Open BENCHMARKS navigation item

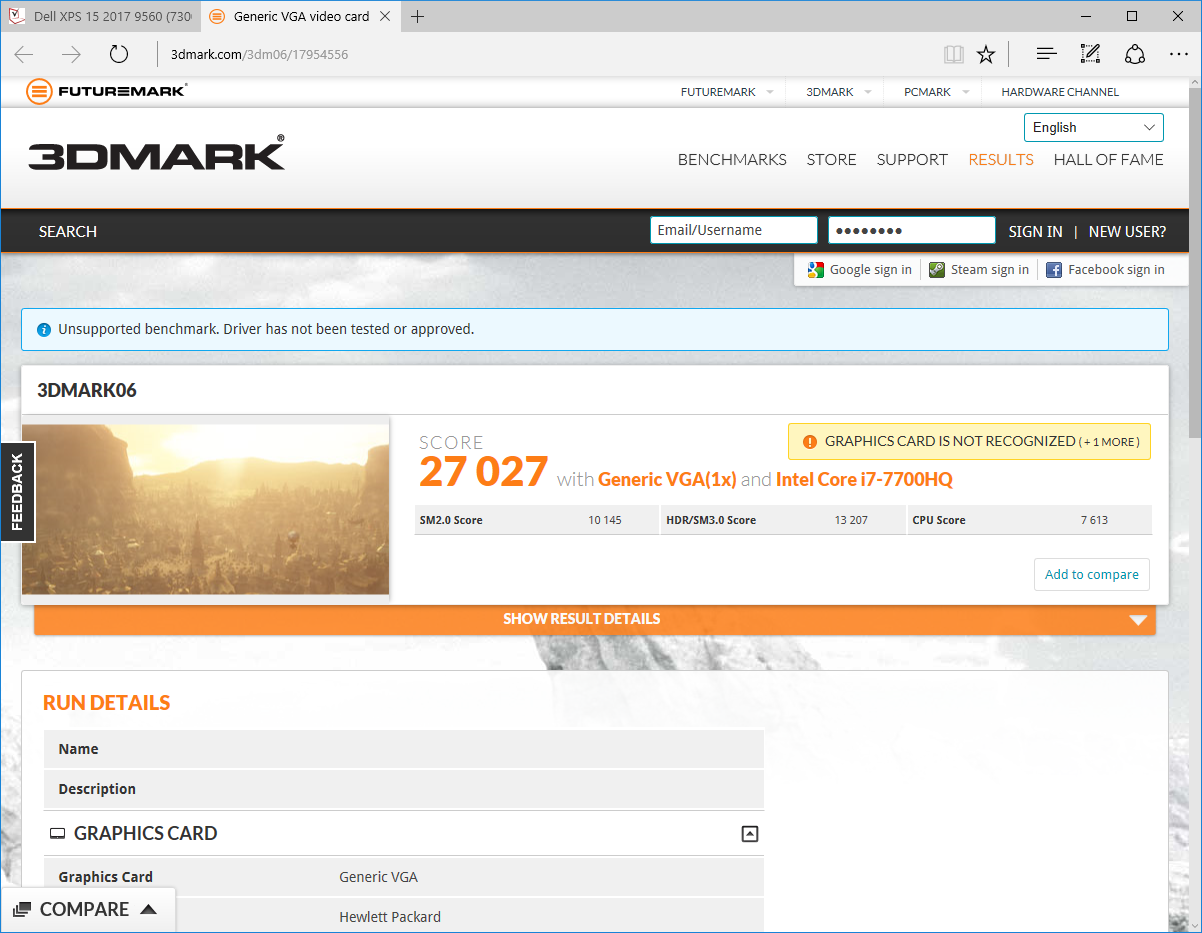732,159
